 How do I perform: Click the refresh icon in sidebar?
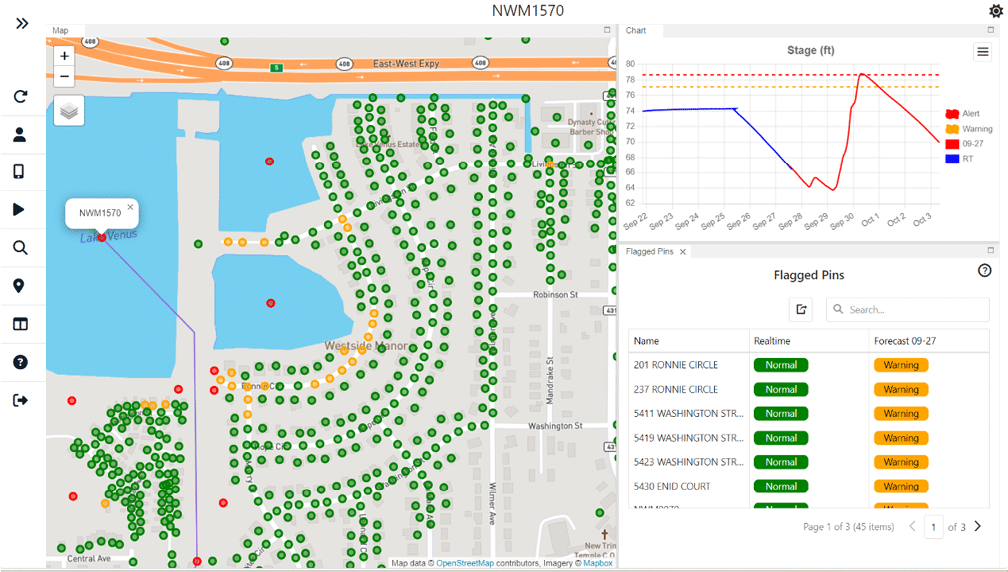(21, 96)
